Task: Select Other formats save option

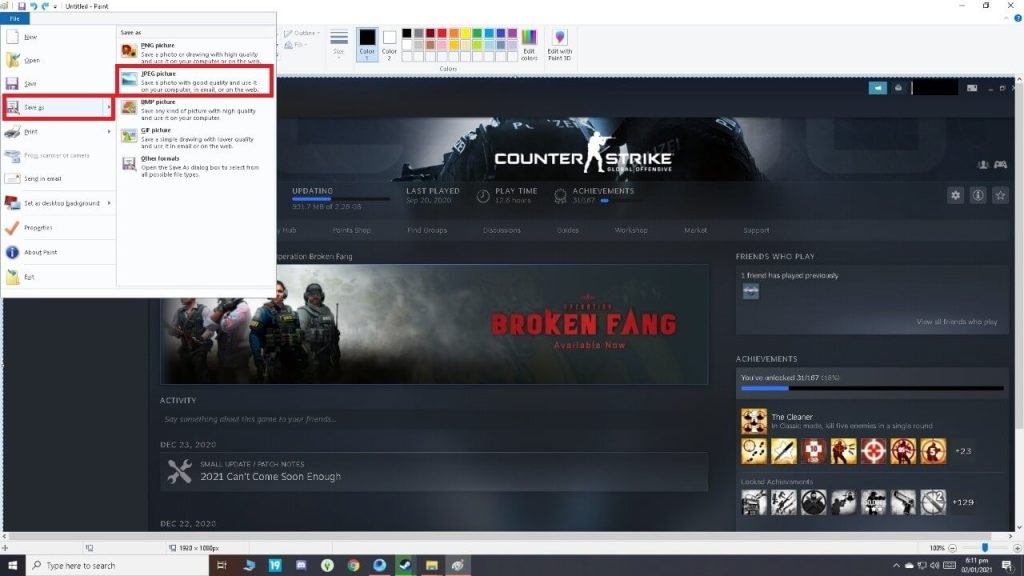Action: click(195, 166)
